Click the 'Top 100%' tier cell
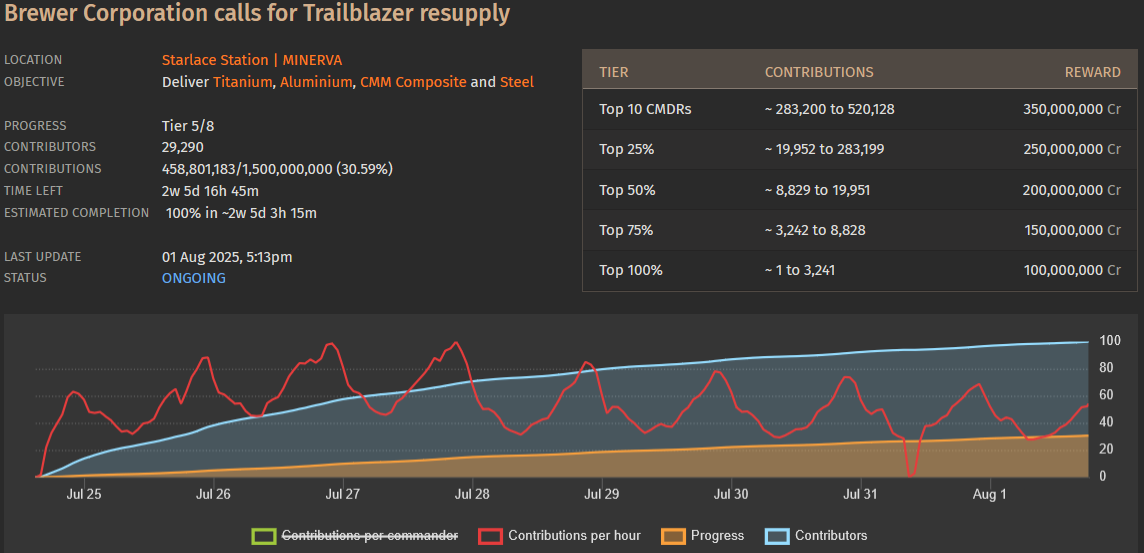Image resolution: width=1144 pixels, height=553 pixels. pos(630,271)
